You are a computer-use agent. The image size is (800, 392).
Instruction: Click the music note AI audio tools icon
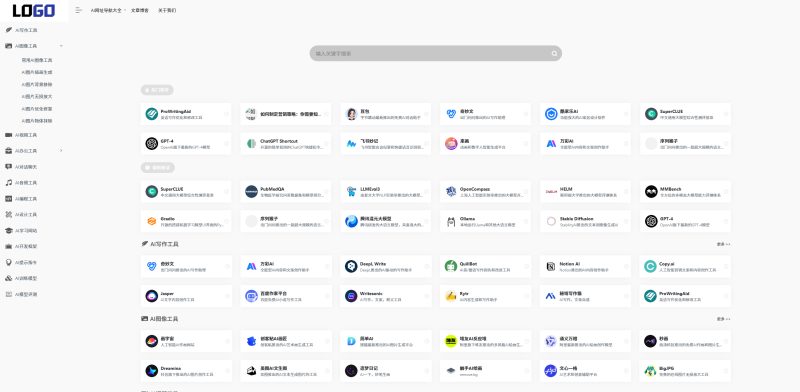[8, 183]
